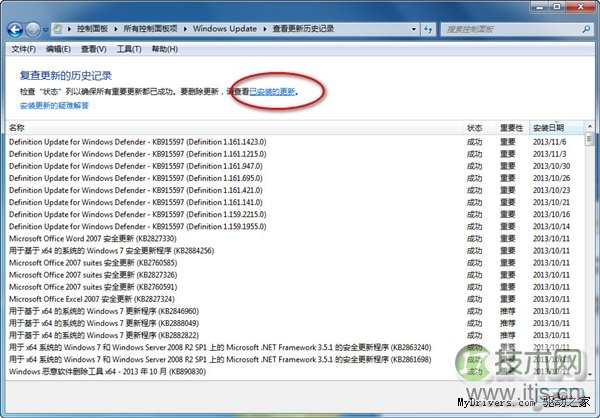The height and width of the screenshot is (418, 600).
Task: Open the 已安装的更新 link
Action: pyautogui.click(x=272, y=91)
